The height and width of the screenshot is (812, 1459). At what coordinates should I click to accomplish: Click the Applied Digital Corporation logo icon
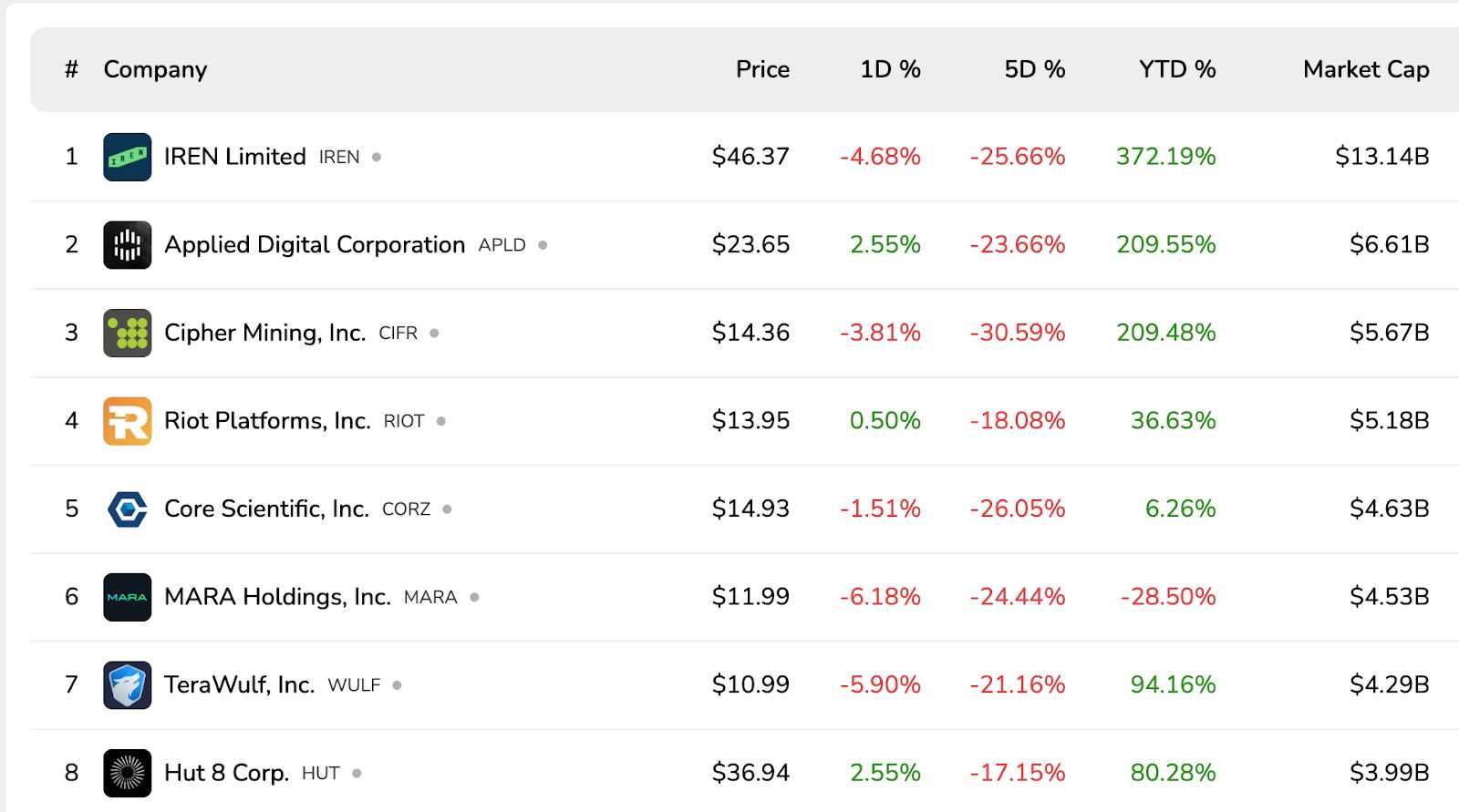tap(127, 245)
